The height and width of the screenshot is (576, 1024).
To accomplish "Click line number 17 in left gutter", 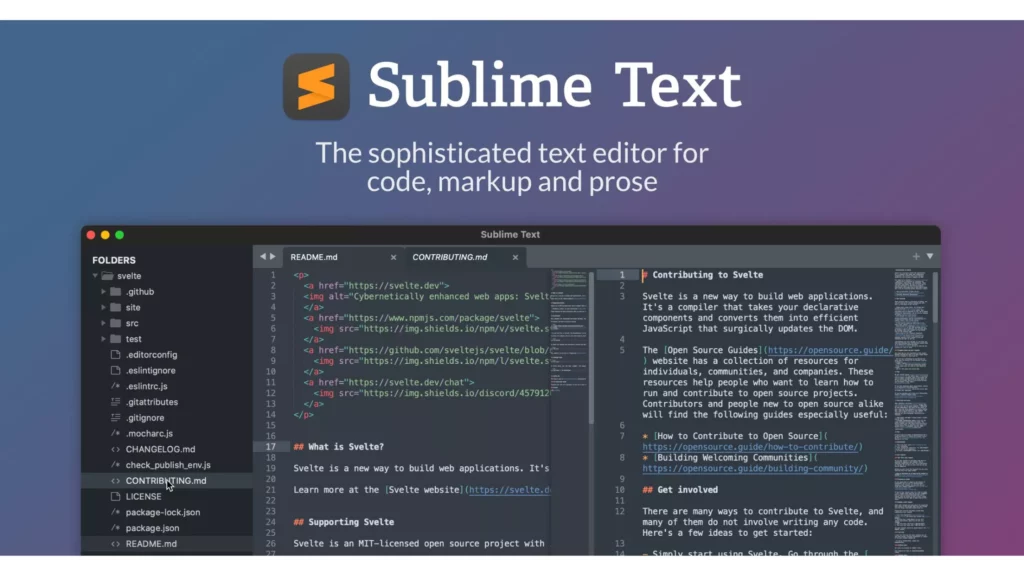I will tap(270, 447).
